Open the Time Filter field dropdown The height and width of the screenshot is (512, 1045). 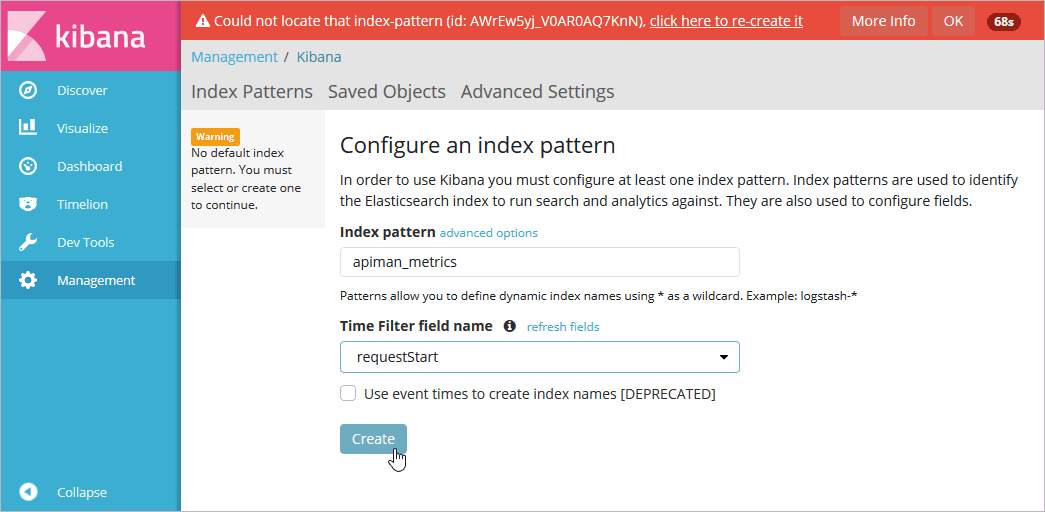539,357
